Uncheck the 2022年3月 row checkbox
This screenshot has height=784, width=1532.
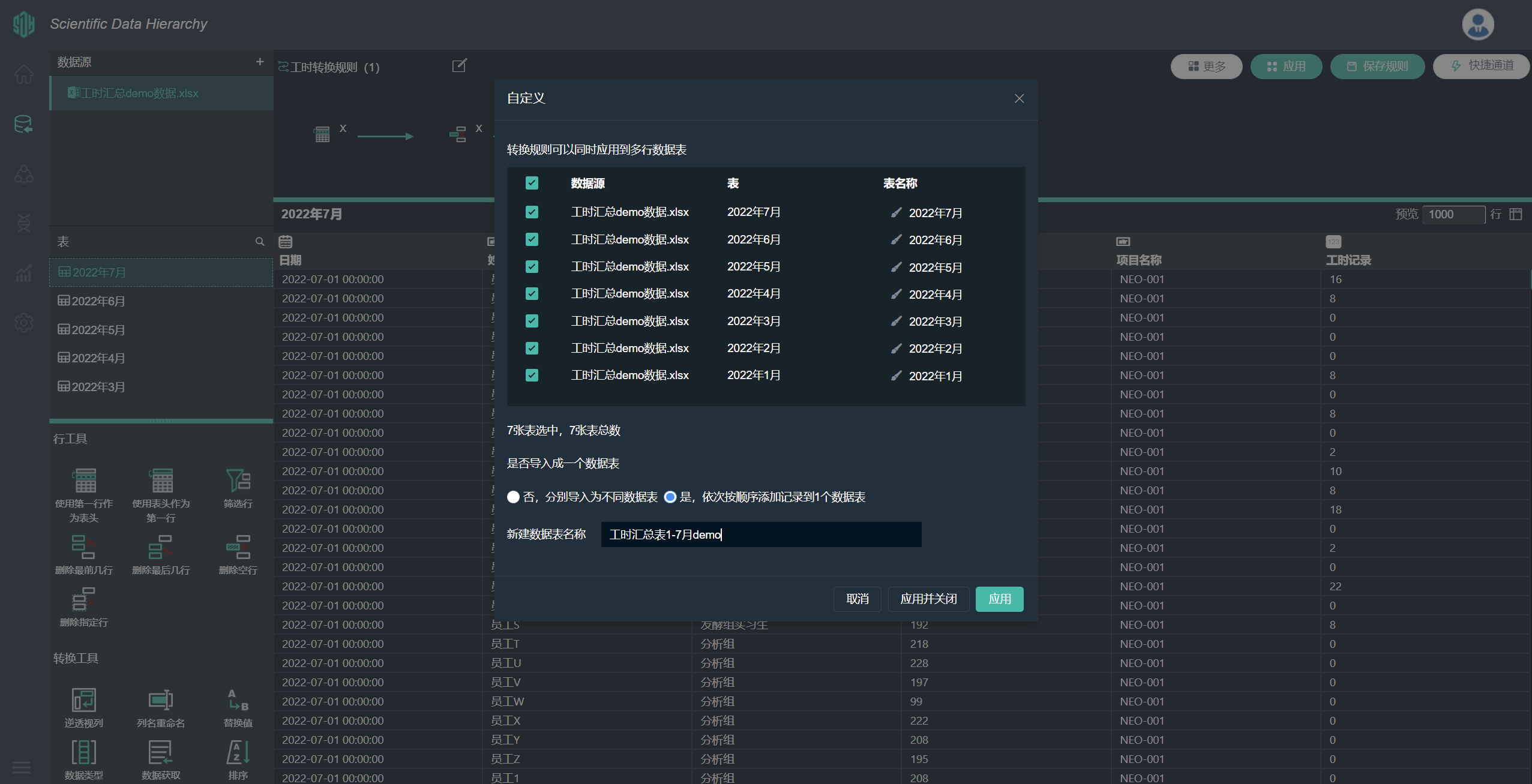pyautogui.click(x=532, y=321)
